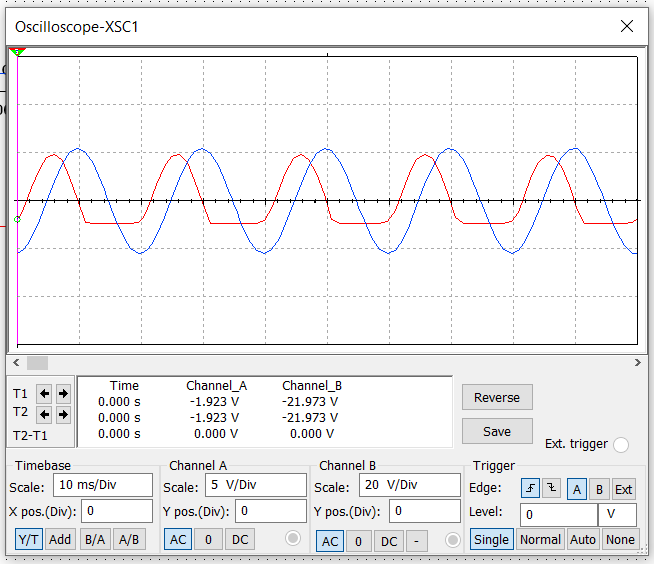Click the Reverse button

click(497, 397)
